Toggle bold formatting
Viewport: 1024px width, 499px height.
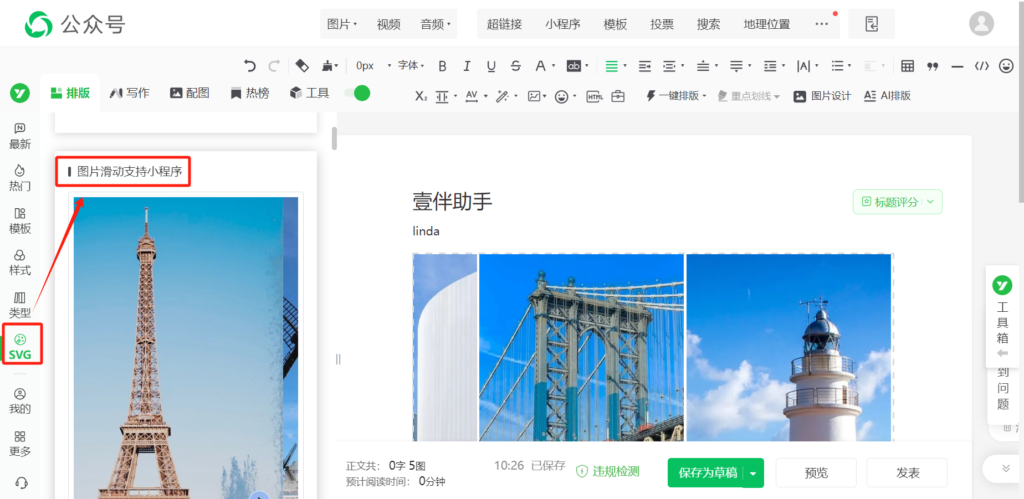click(442, 66)
